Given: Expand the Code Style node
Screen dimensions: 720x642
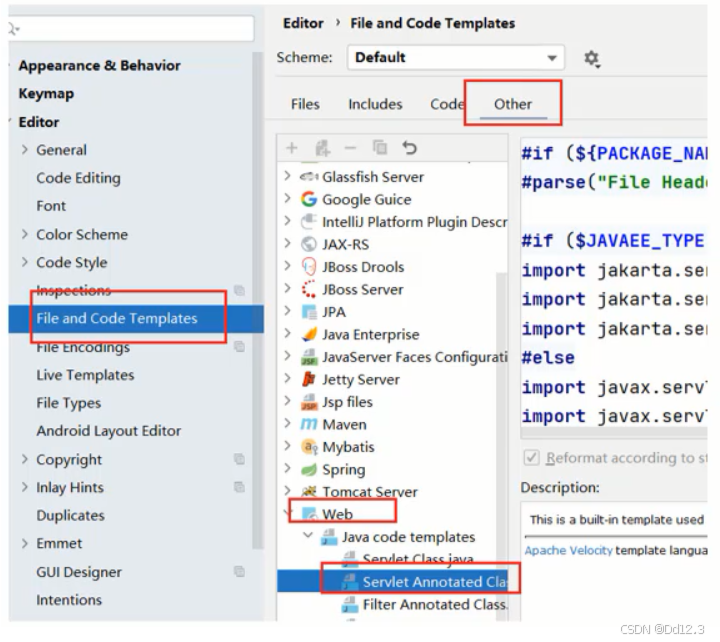Looking at the screenshot, I should (x=25, y=262).
